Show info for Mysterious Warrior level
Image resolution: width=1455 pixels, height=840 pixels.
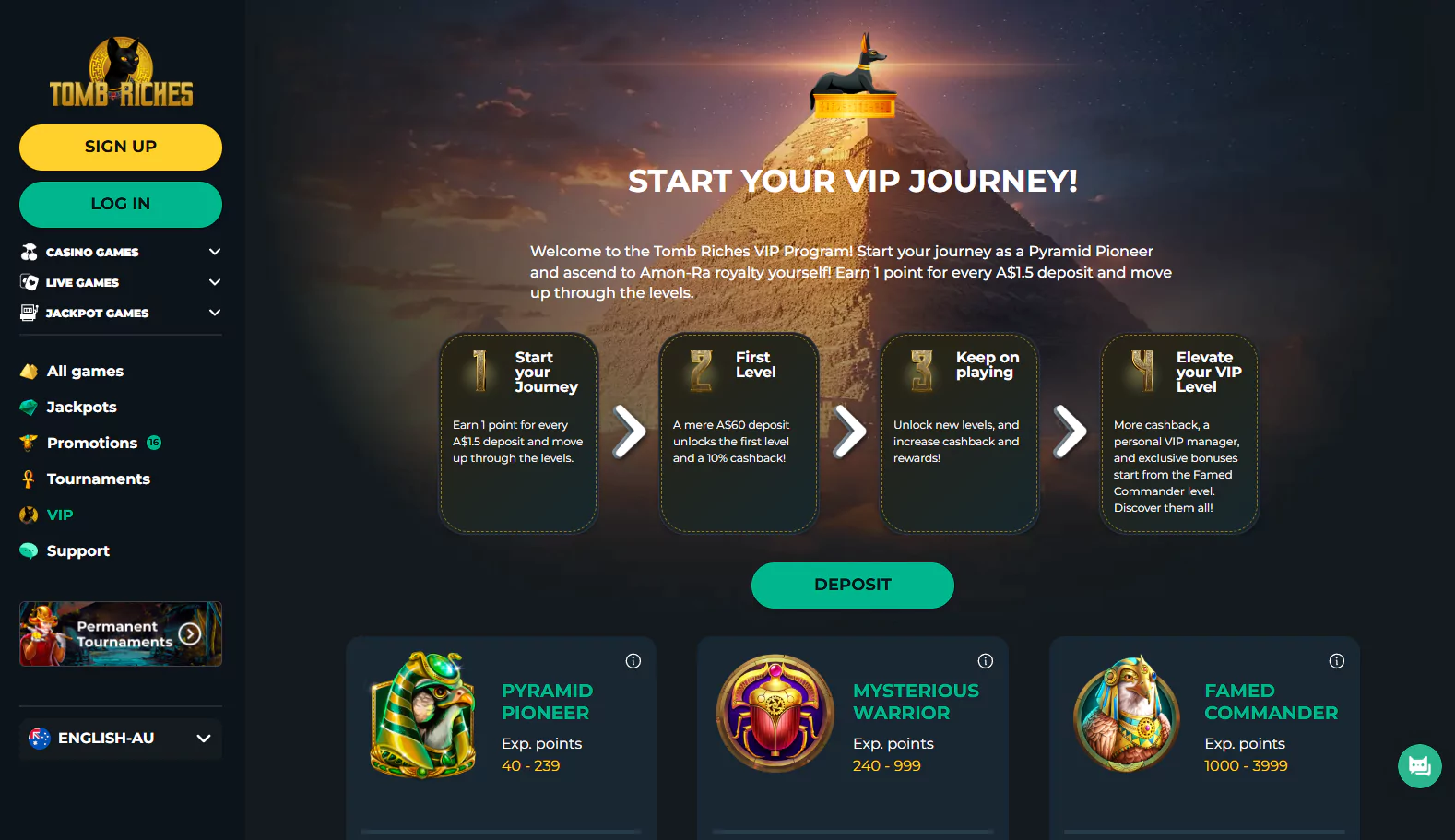pyautogui.click(x=986, y=661)
